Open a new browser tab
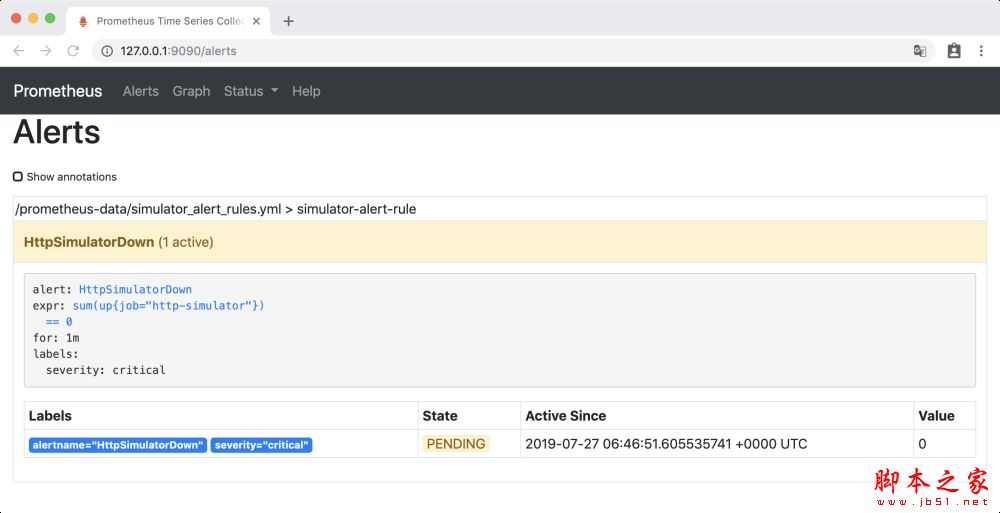1000x513 pixels. coord(289,21)
